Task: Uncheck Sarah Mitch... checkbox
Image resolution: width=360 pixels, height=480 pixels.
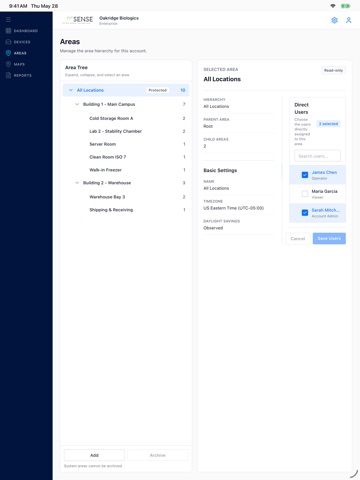Action: [x=305, y=212]
